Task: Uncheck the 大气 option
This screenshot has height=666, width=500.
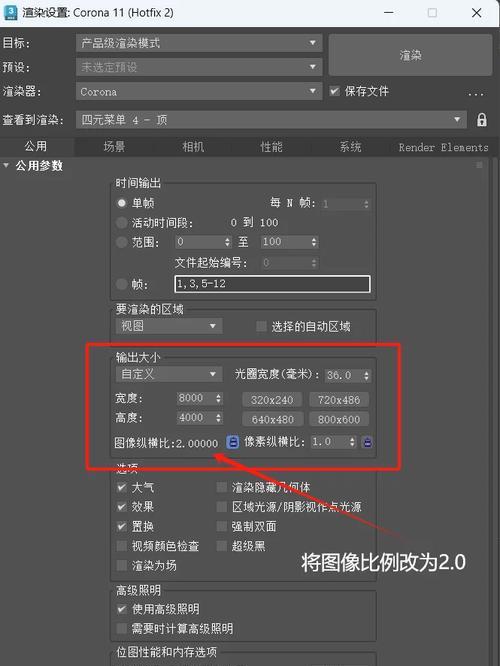Action: click(121, 487)
